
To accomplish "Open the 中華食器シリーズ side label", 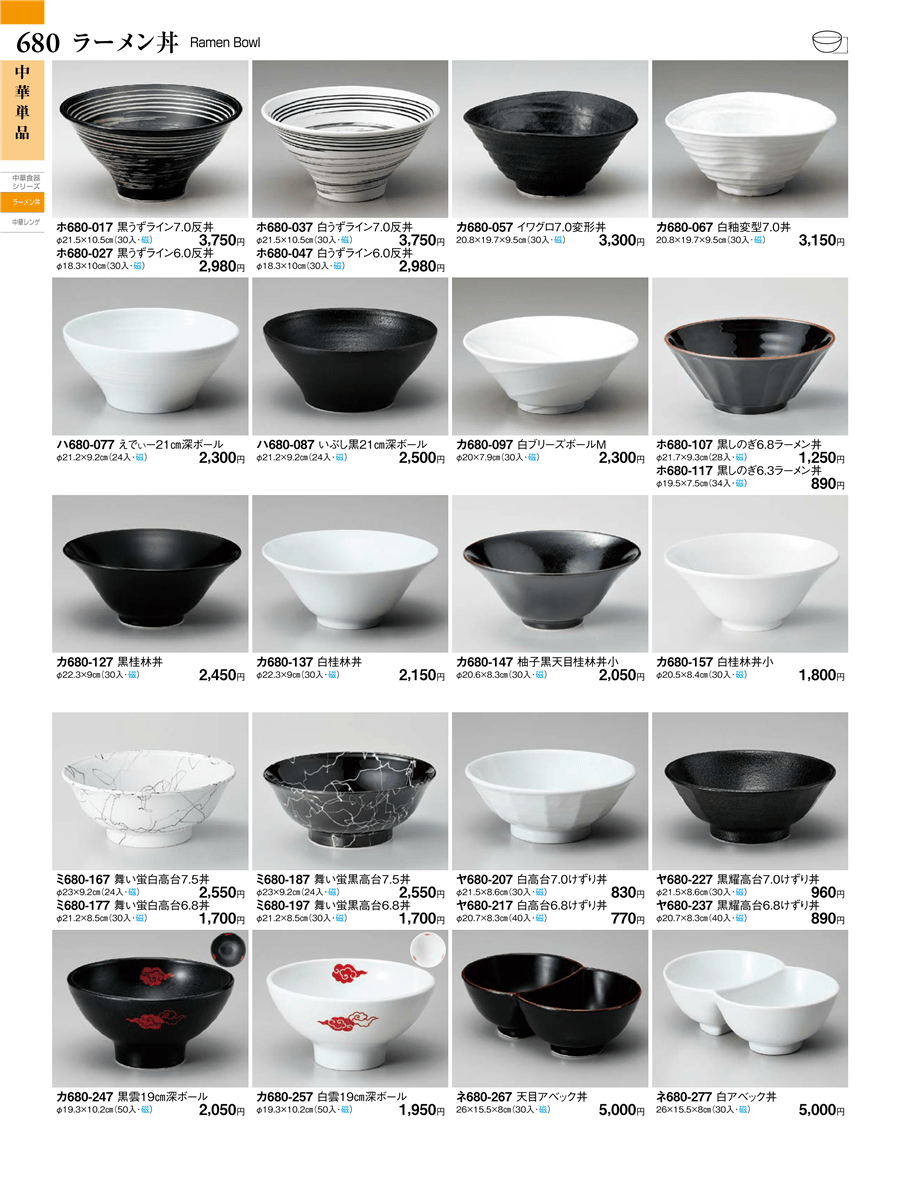I will (x=26, y=182).
